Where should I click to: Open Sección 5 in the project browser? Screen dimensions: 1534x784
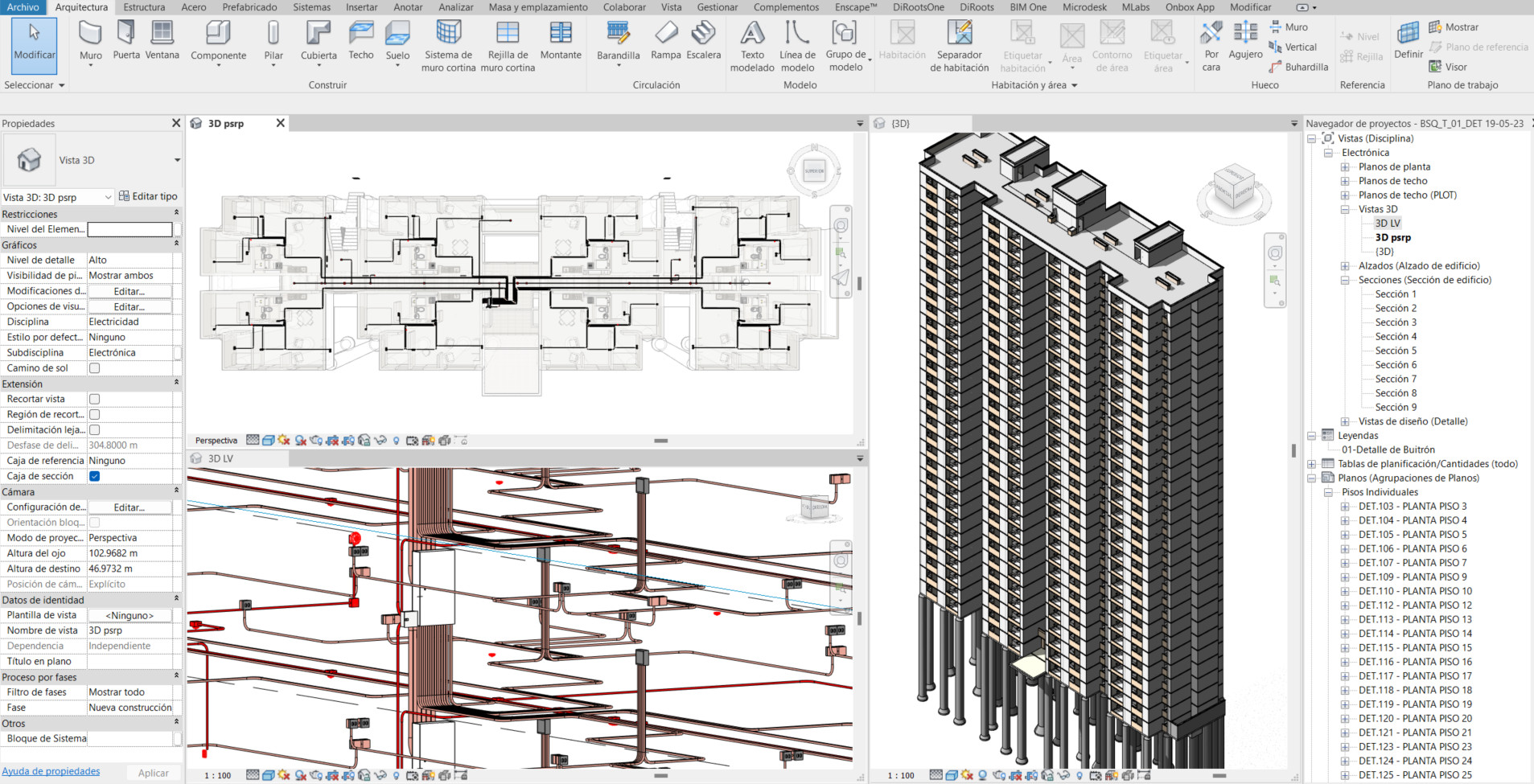[x=1396, y=351]
